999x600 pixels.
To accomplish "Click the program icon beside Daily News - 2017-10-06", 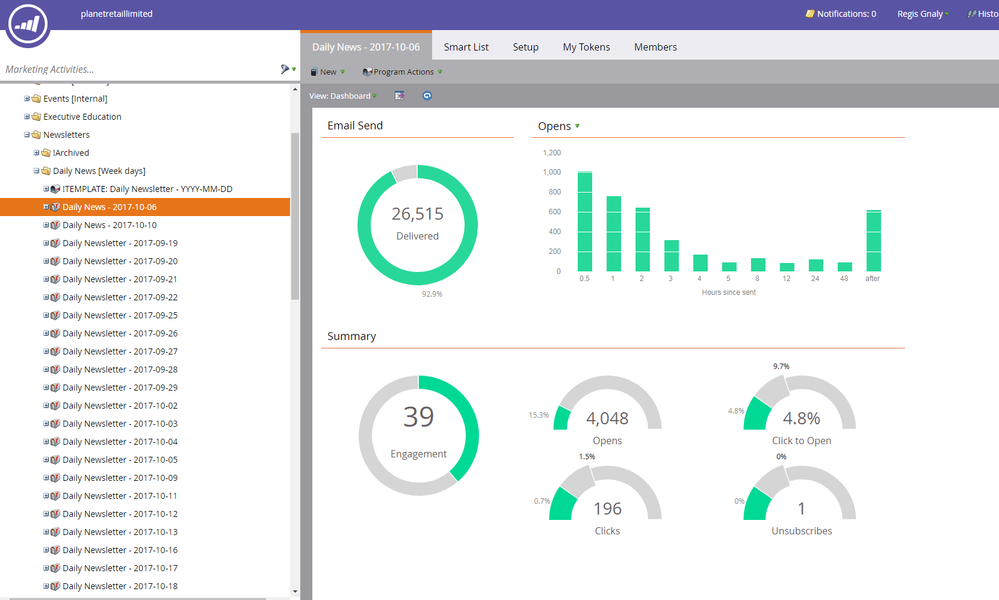I will (55, 207).
